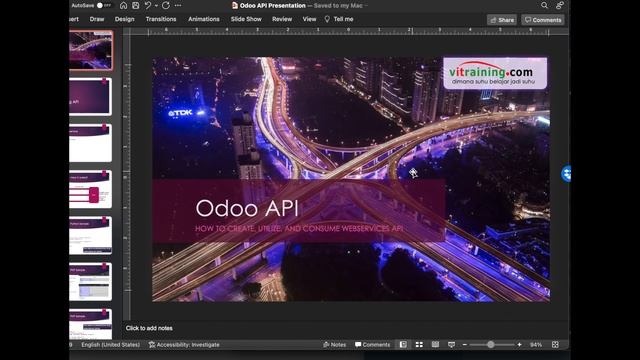Toggle the Notes pane in status bar

click(334, 345)
